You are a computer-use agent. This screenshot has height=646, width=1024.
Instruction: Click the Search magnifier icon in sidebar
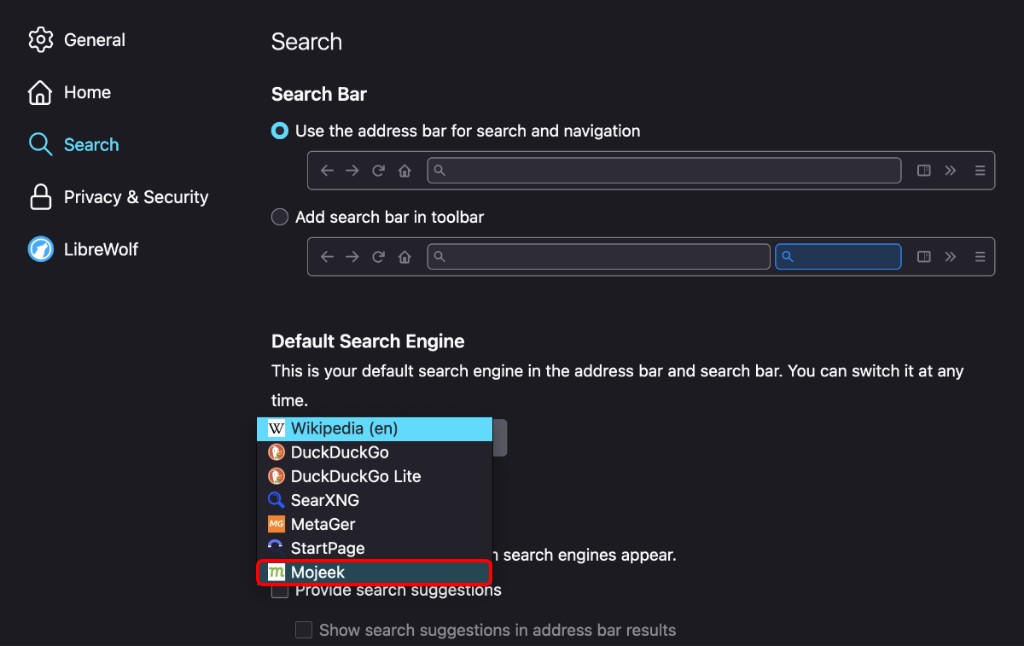tap(40, 144)
